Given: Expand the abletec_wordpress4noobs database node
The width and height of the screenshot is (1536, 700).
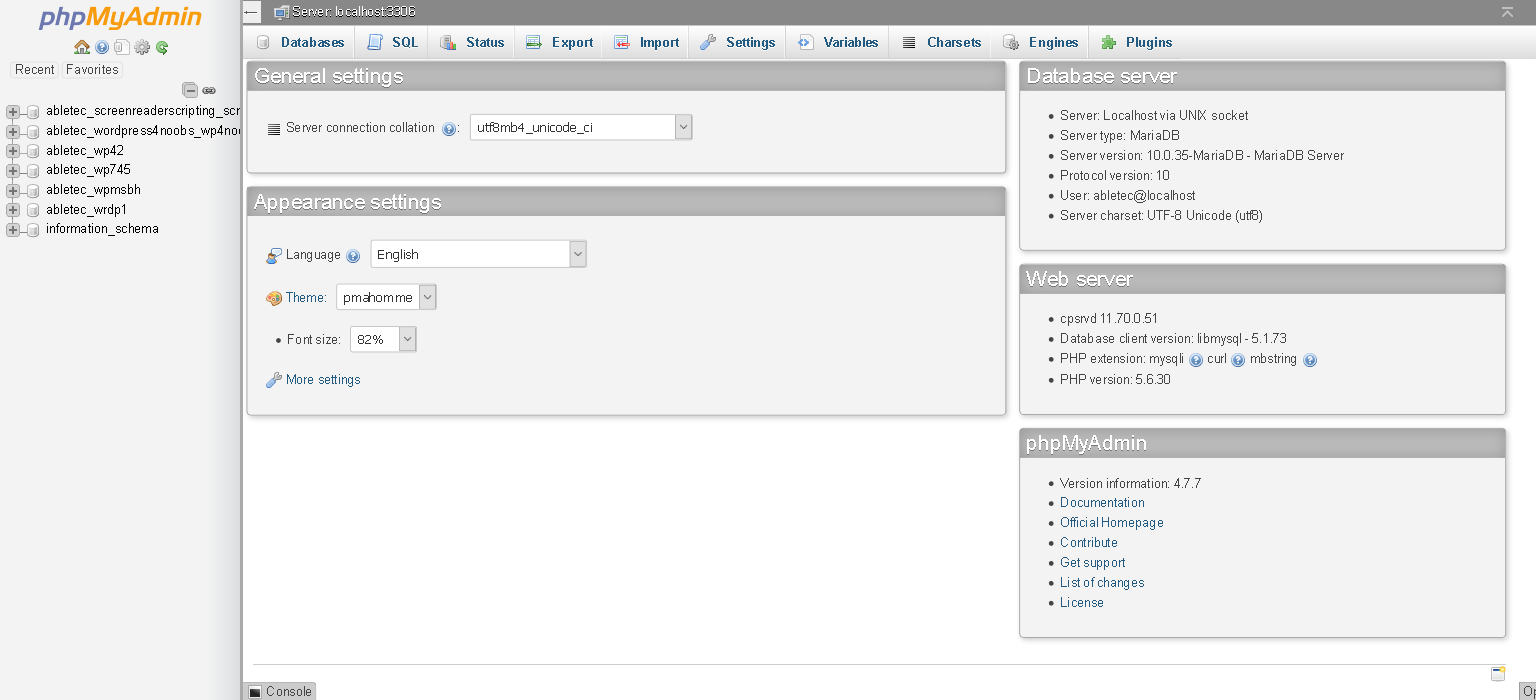Looking at the screenshot, I should coord(13,131).
